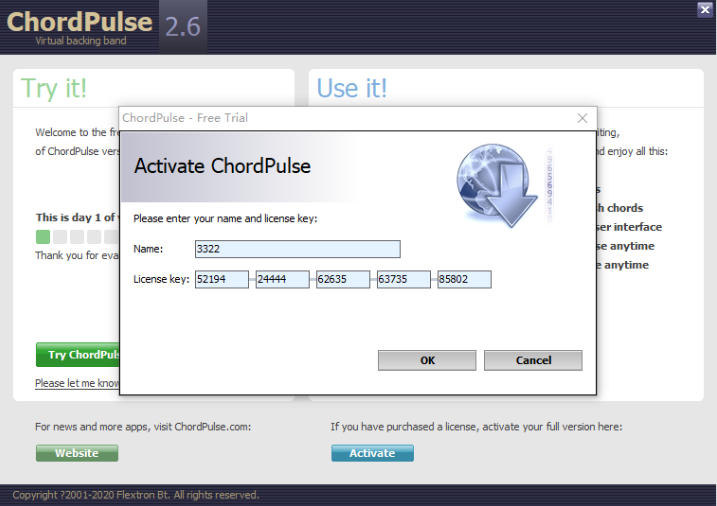Click the blue Activate button
Image resolution: width=717 pixels, height=506 pixels.
[372, 453]
